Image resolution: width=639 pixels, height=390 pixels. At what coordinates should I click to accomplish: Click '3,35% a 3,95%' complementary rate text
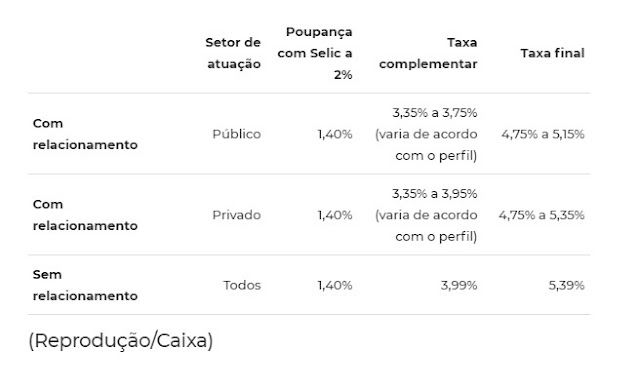pos(435,194)
